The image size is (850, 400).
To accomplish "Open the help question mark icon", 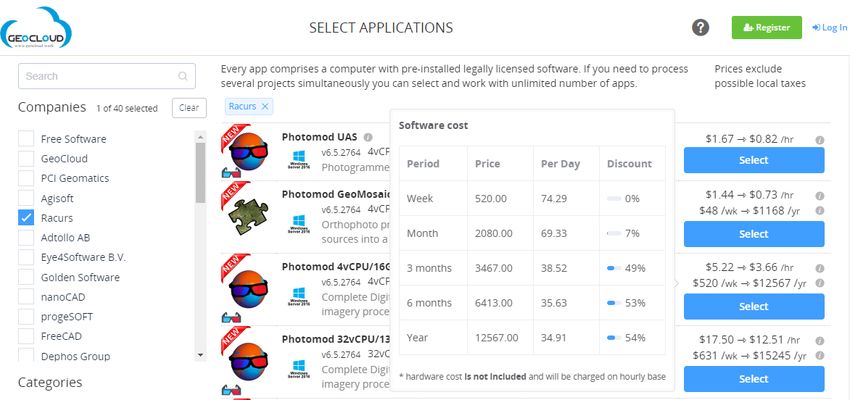I will pos(700,27).
